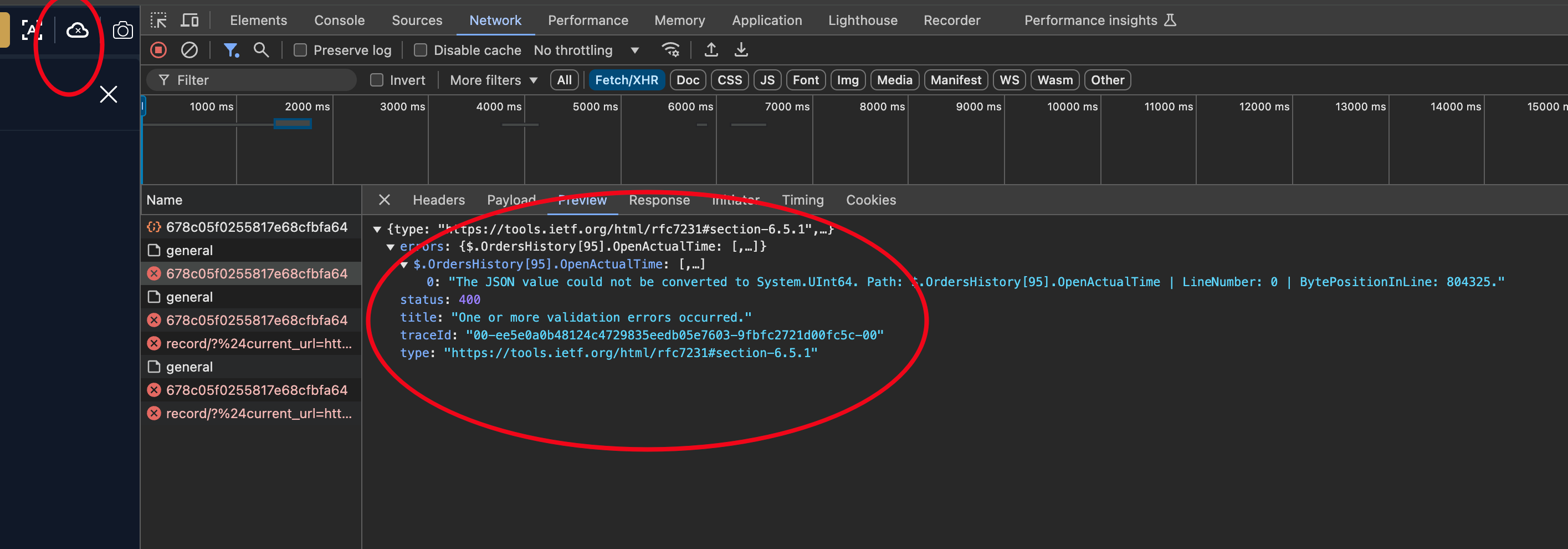This screenshot has height=549, width=1568.
Task: Show the request Headers tab
Action: point(438,200)
